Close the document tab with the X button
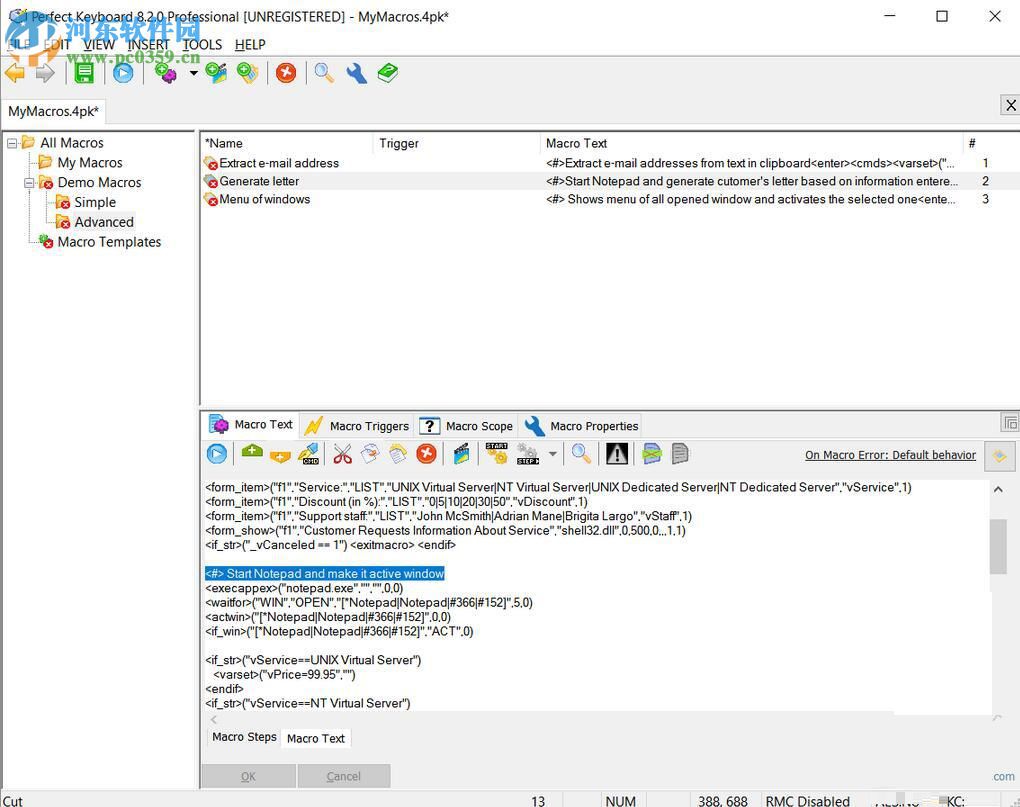 (x=1010, y=105)
